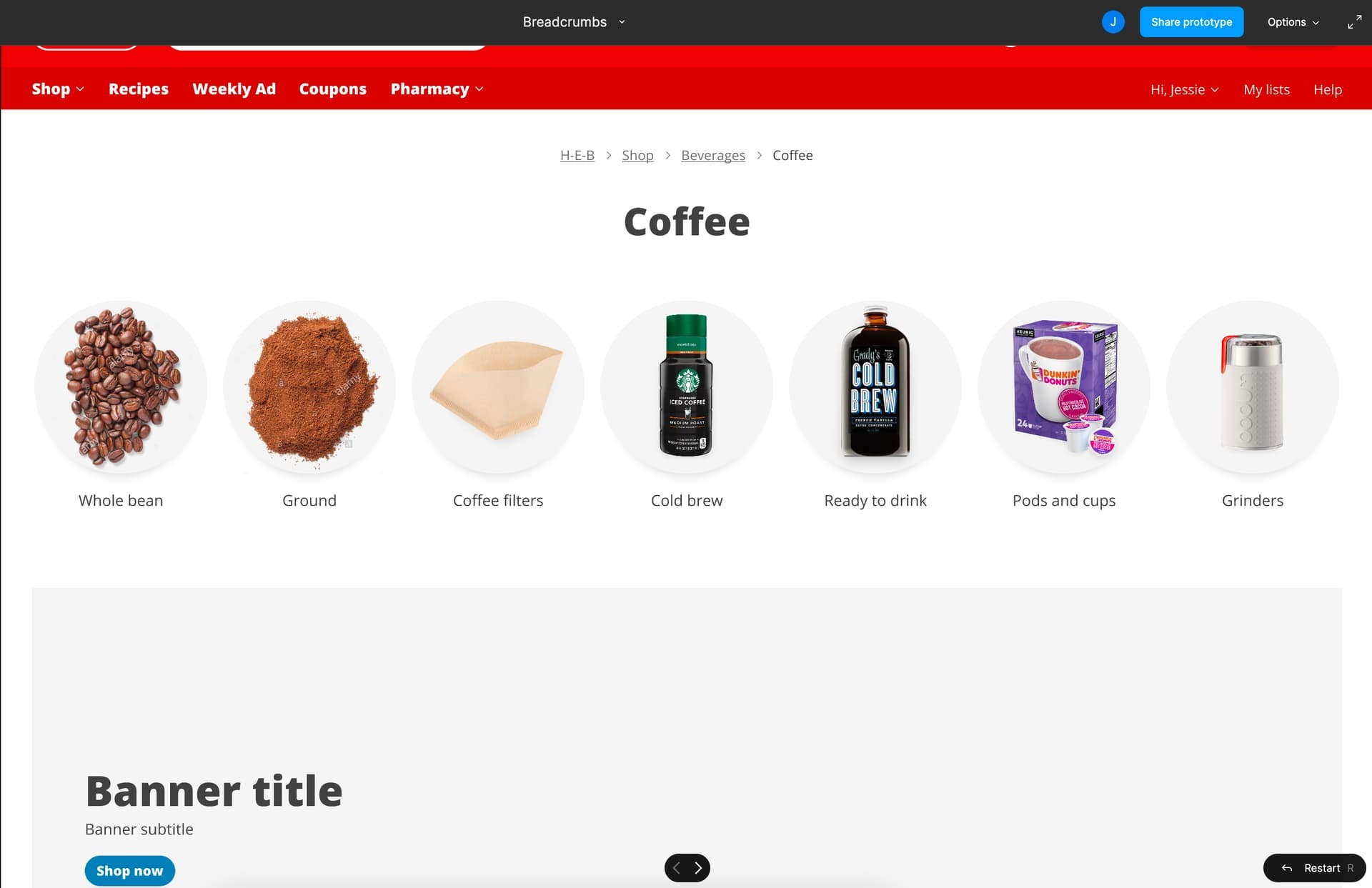Click the My lists link
This screenshot has height=888, width=1372.
(x=1266, y=88)
